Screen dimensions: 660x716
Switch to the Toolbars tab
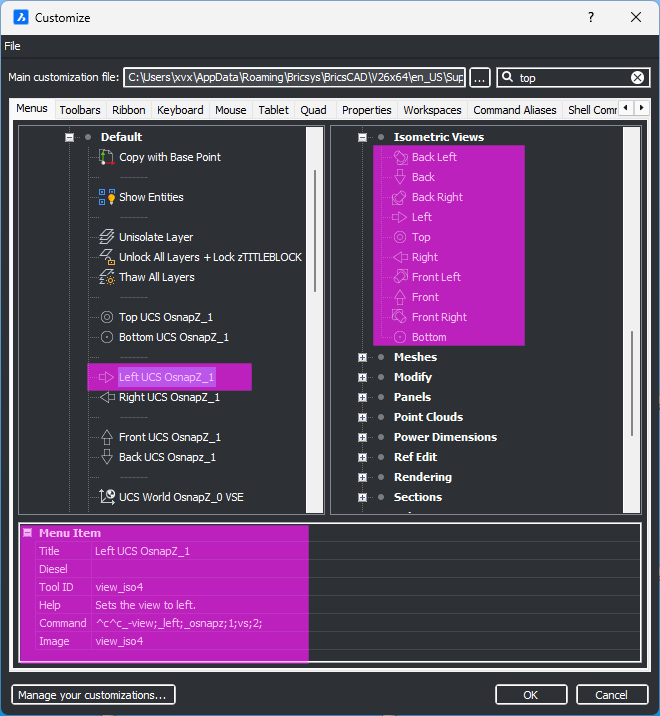pos(80,110)
